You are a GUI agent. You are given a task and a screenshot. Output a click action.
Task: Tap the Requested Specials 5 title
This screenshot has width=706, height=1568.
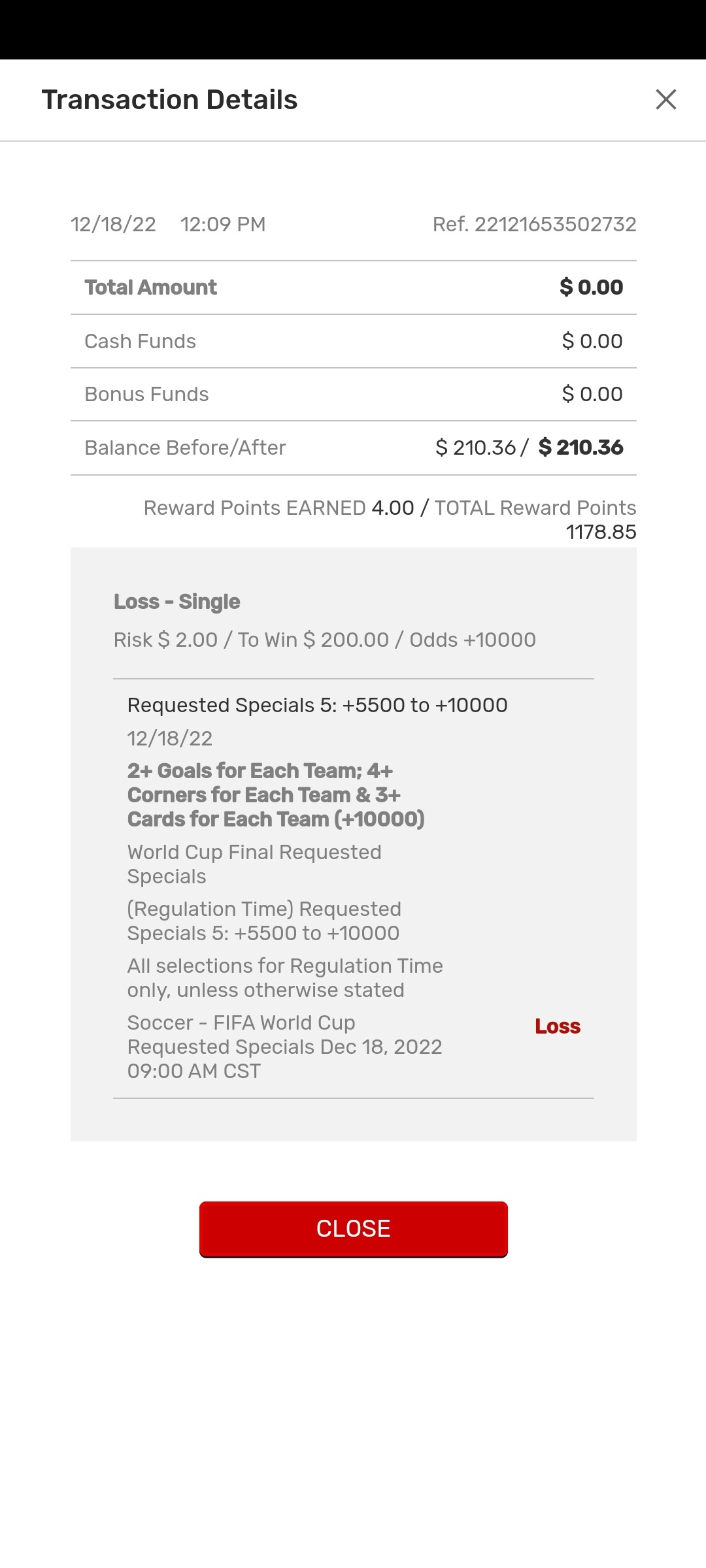coord(317,705)
